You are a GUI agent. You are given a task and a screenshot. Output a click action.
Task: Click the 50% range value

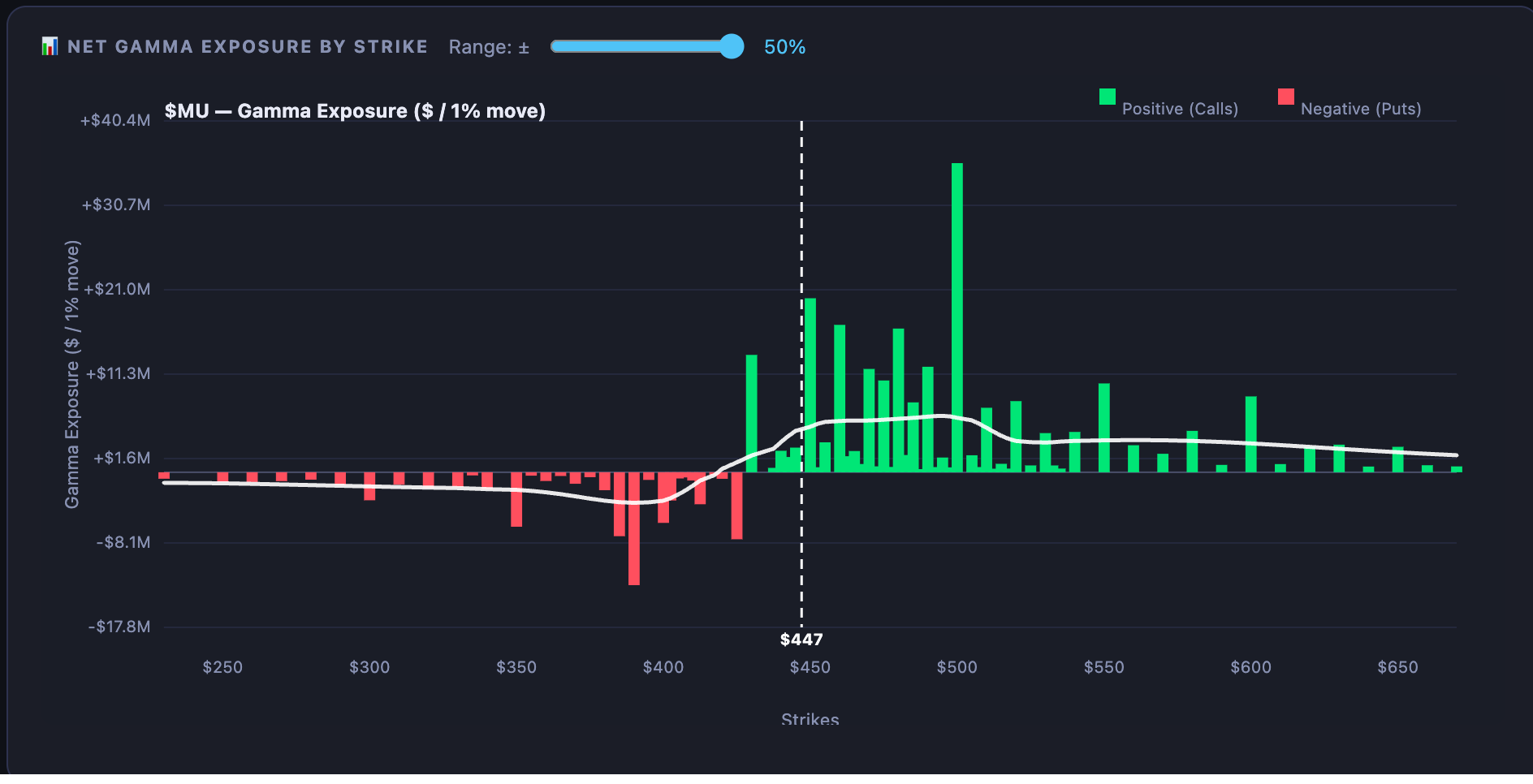pos(784,47)
